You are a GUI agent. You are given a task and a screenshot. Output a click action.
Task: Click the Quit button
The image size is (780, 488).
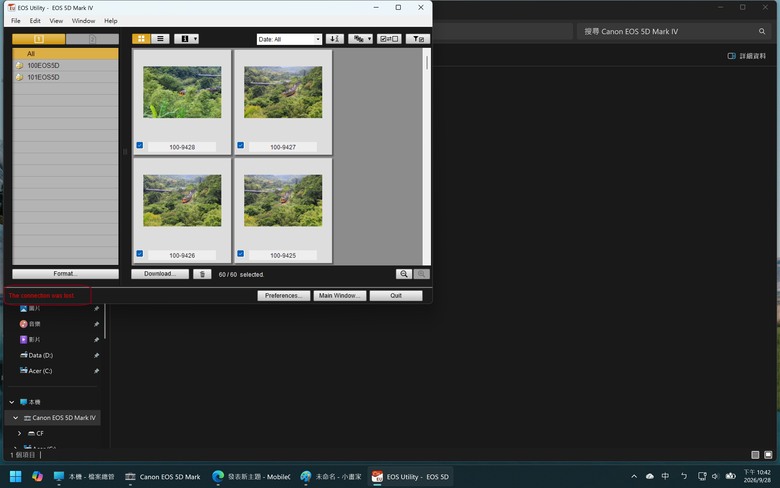coord(396,295)
